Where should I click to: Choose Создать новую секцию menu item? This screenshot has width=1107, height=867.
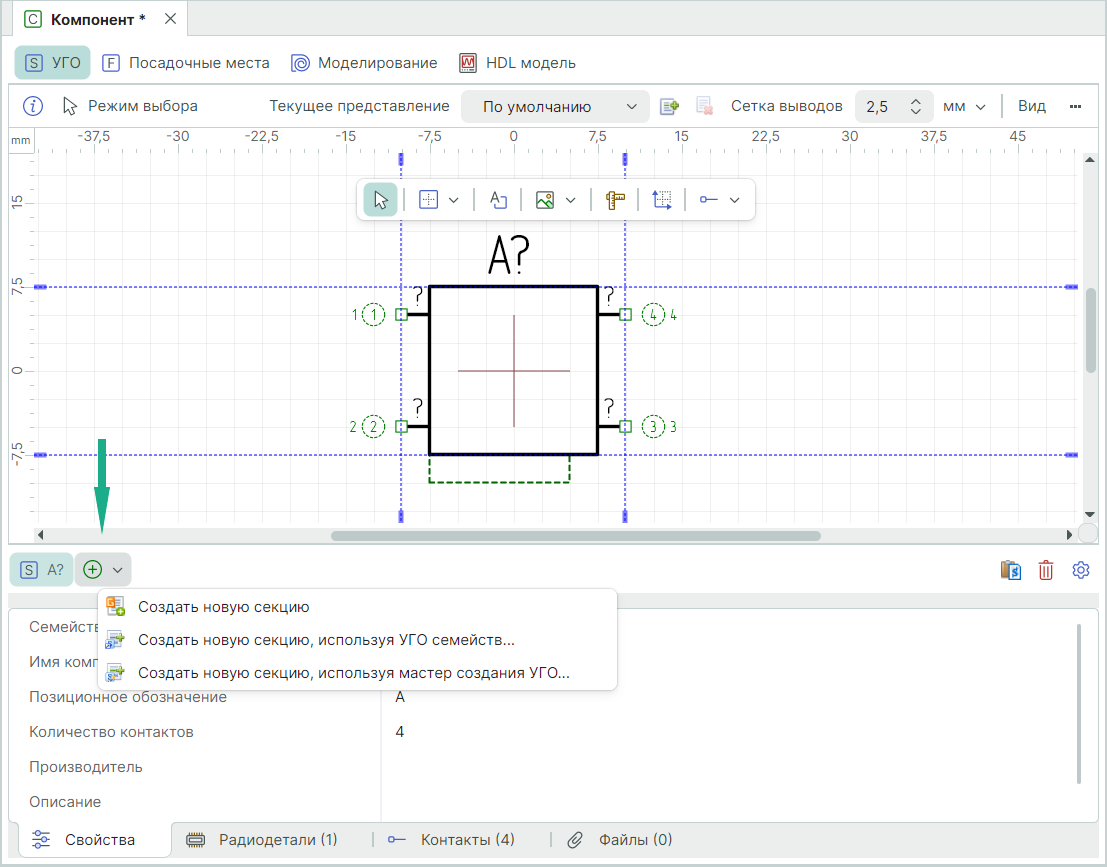click(223, 607)
